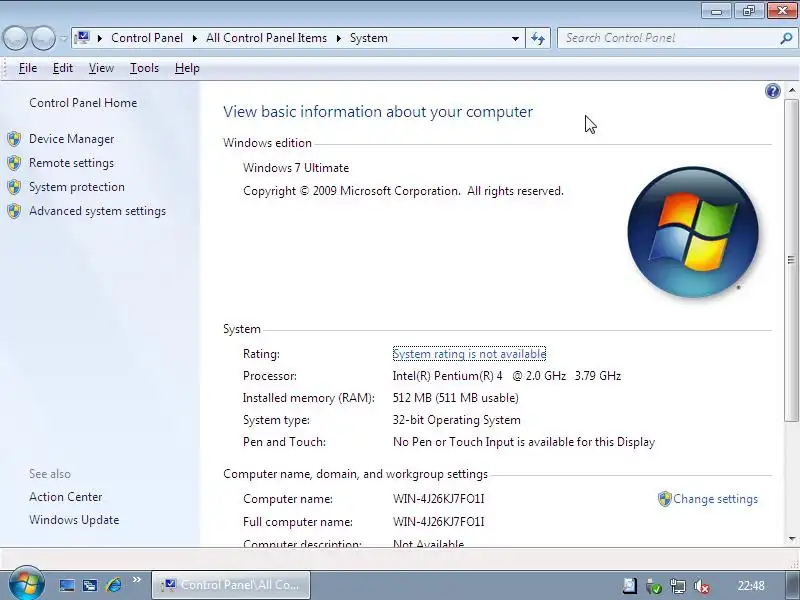Screen dimensions: 800x600
Task: Open the File menu
Action: click(28, 68)
